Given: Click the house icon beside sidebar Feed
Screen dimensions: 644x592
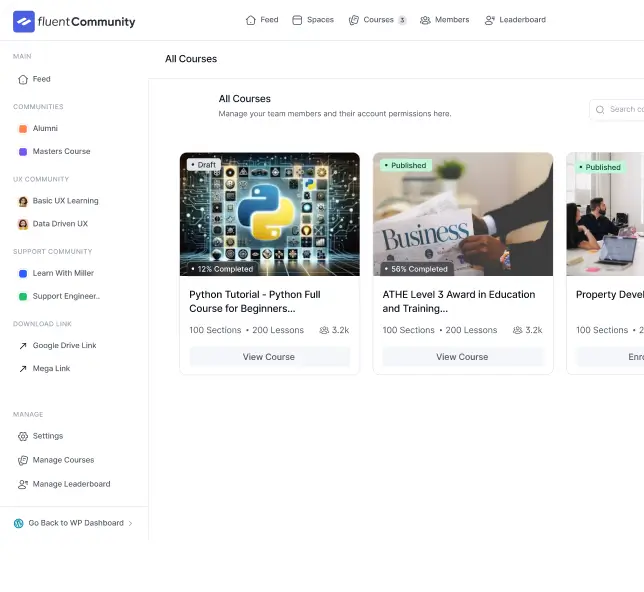Looking at the screenshot, I should click(23, 79).
